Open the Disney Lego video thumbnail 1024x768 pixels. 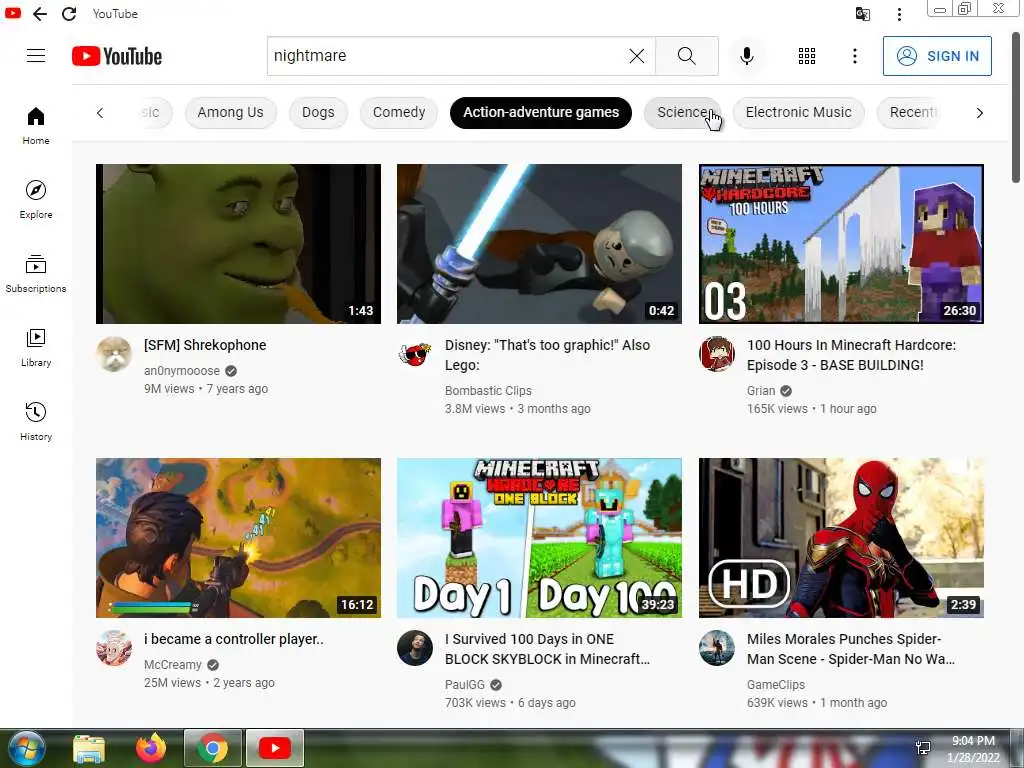tap(539, 244)
